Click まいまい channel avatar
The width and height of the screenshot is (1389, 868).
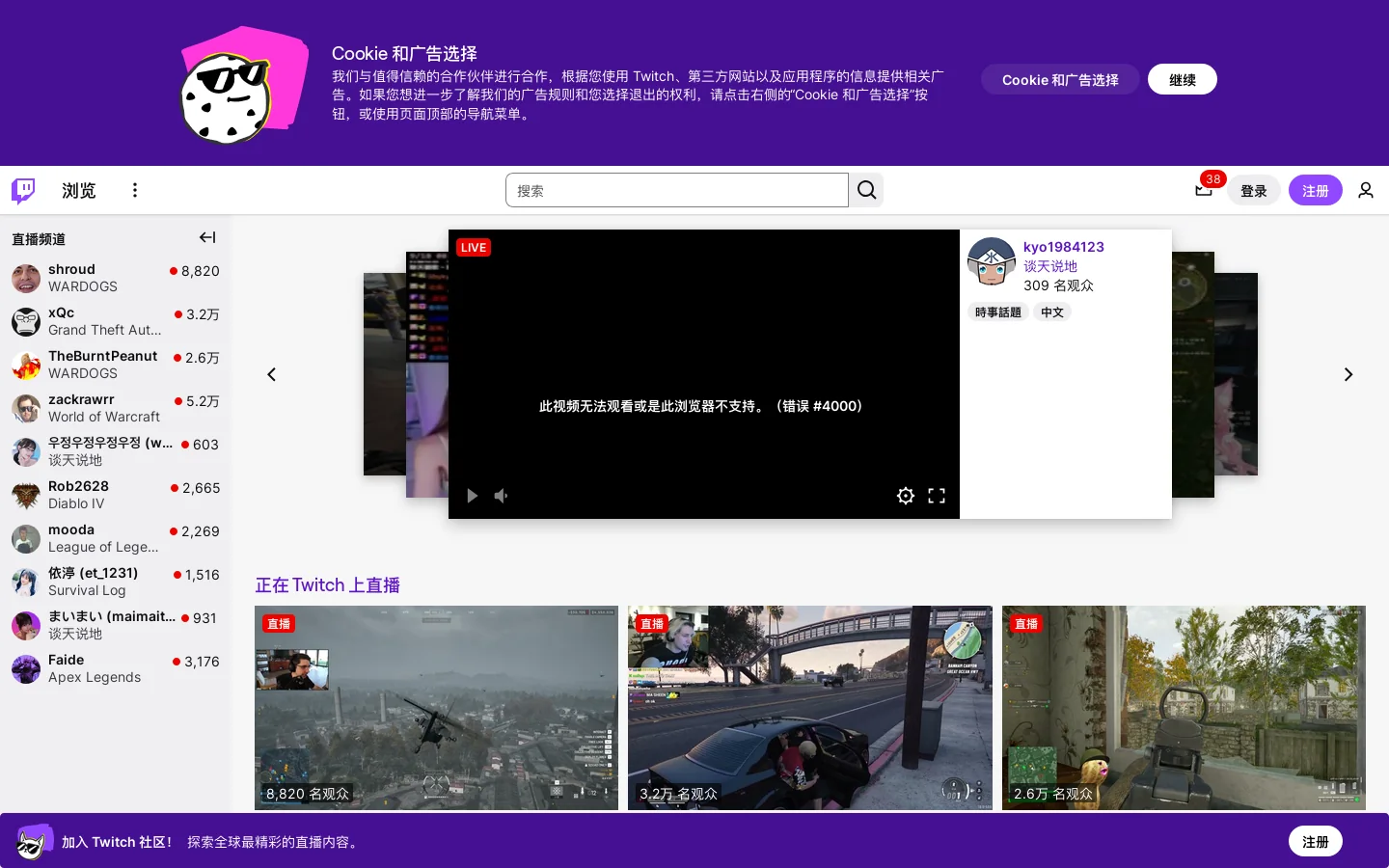[26, 625]
